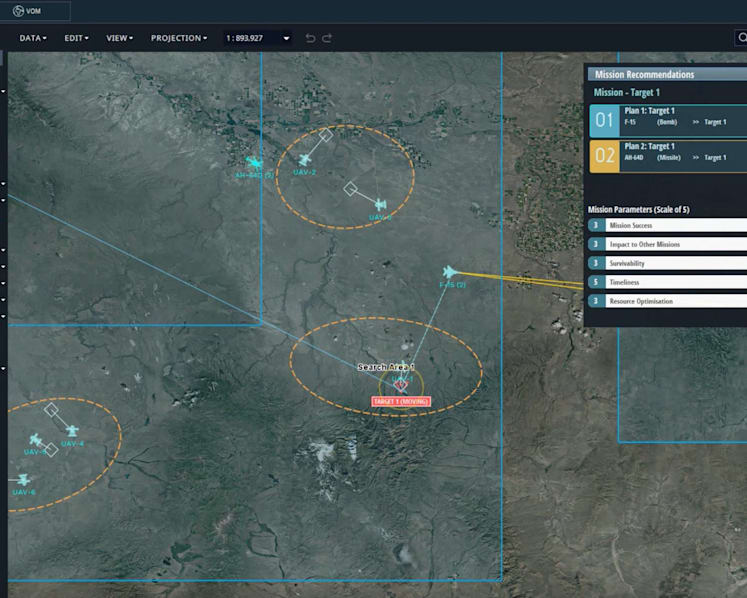Select the UAV-2 aircraft icon
This screenshot has width=747, height=598.
tap(304, 160)
